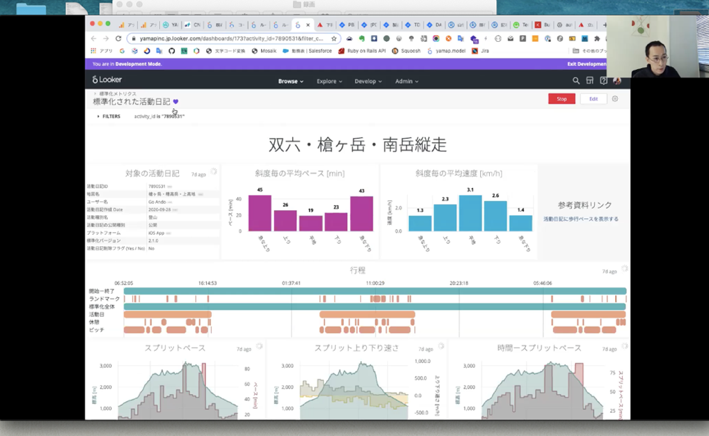Open the GitHub bookmark icon
Image resolution: width=709 pixels, height=436 pixels.
click(x=171, y=51)
